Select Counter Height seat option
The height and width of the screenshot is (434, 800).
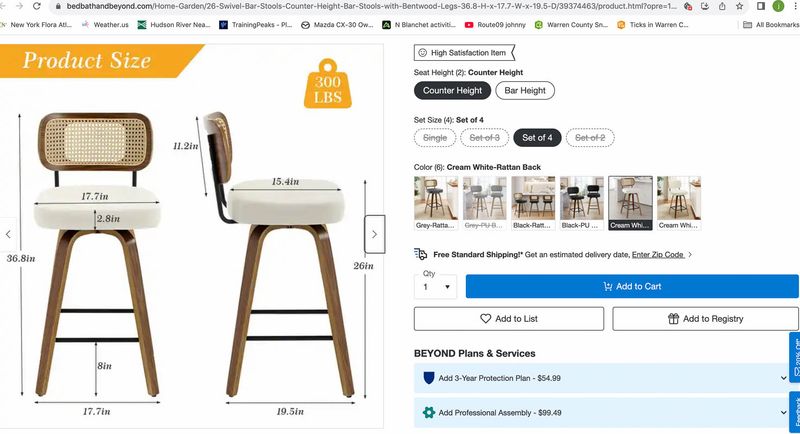pos(452,91)
